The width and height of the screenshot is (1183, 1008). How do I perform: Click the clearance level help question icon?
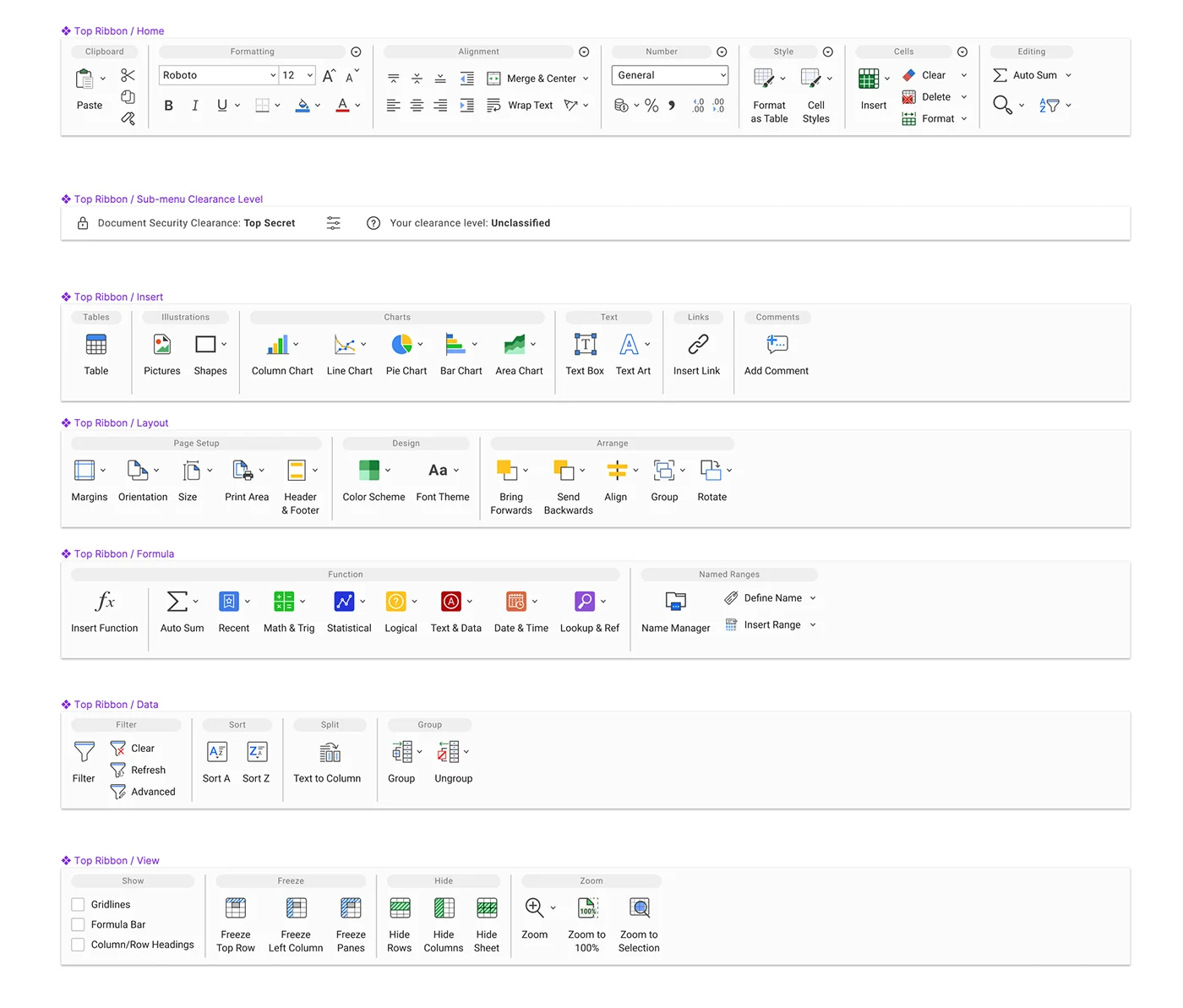373,223
